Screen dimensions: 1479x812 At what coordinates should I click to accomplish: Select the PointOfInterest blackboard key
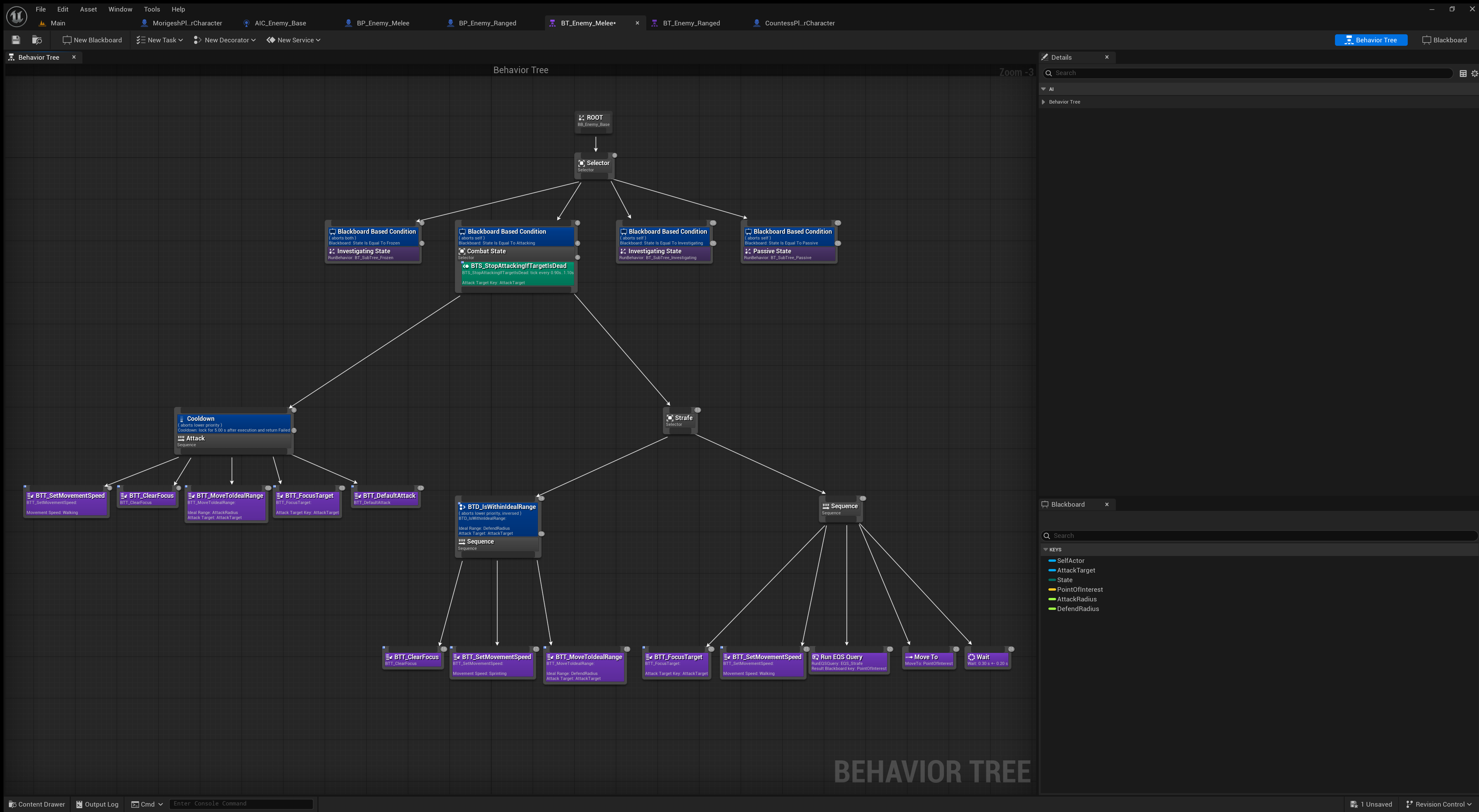pos(1079,589)
